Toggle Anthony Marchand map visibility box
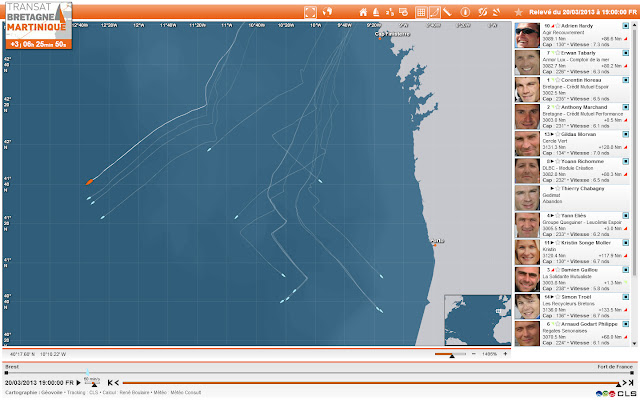Viewport: 640px width, 400px height. click(x=625, y=107)
